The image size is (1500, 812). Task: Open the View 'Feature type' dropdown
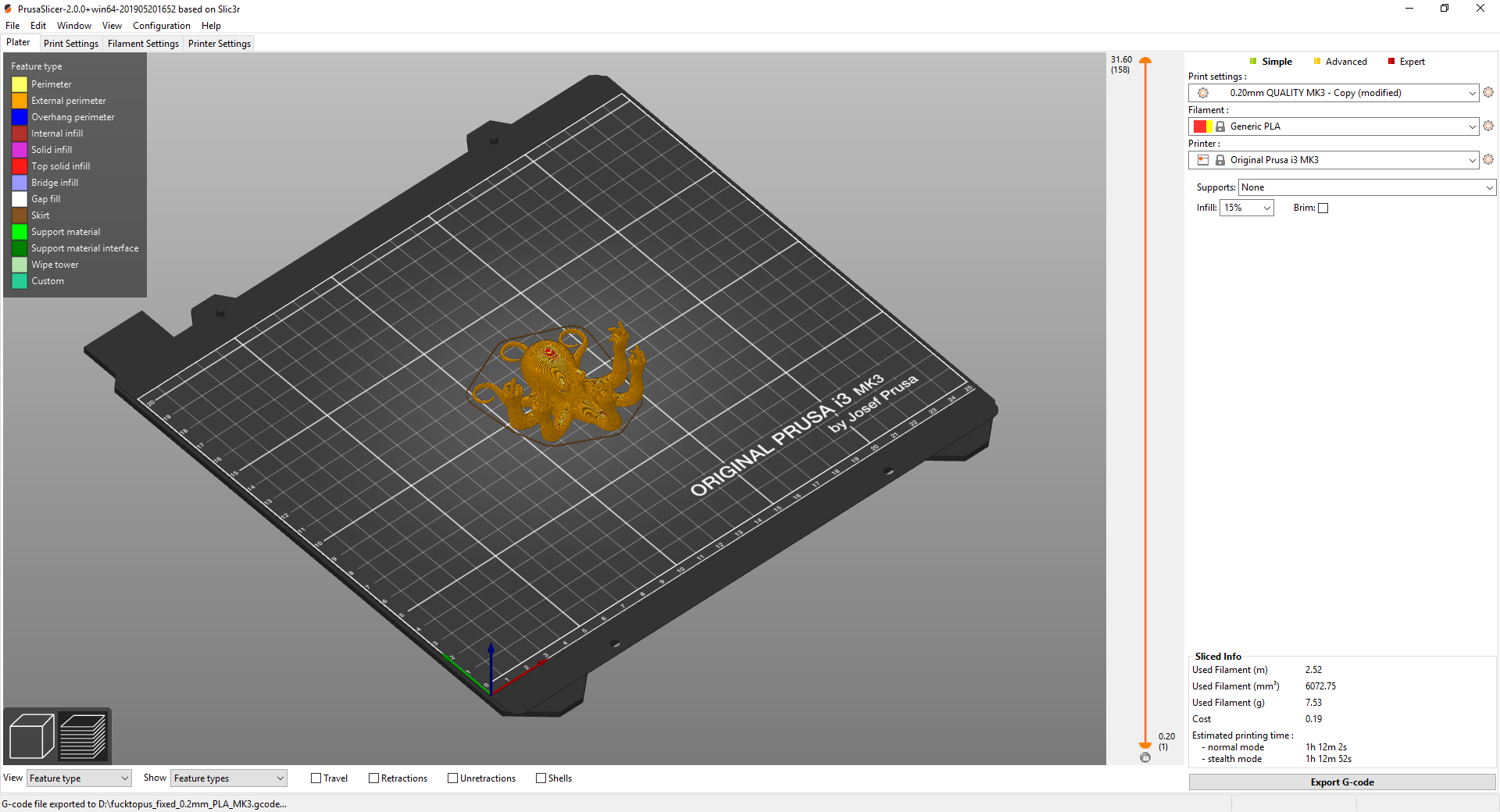tap(79, 778)
